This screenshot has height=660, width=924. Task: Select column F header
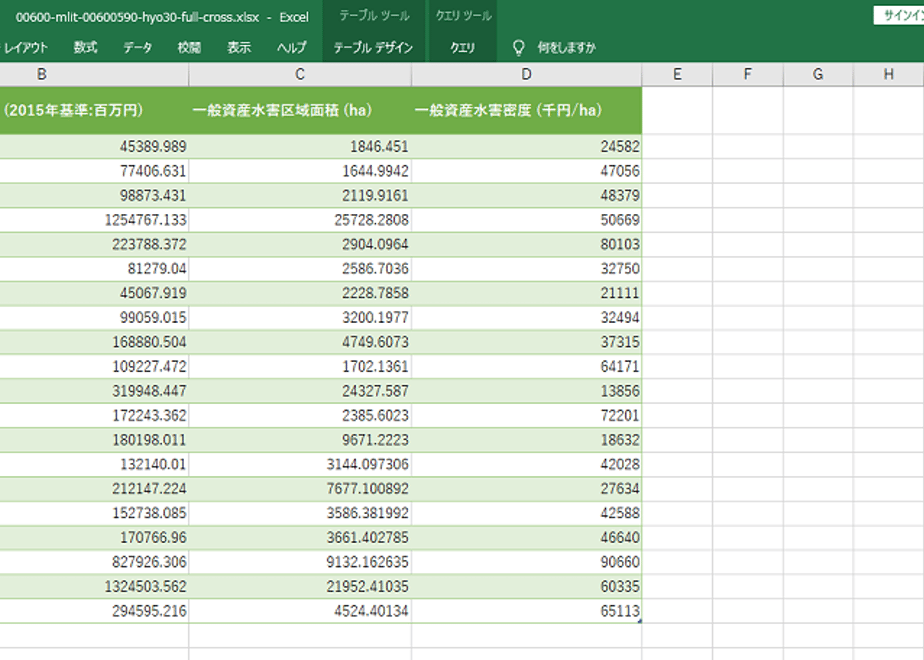(747, 75)
